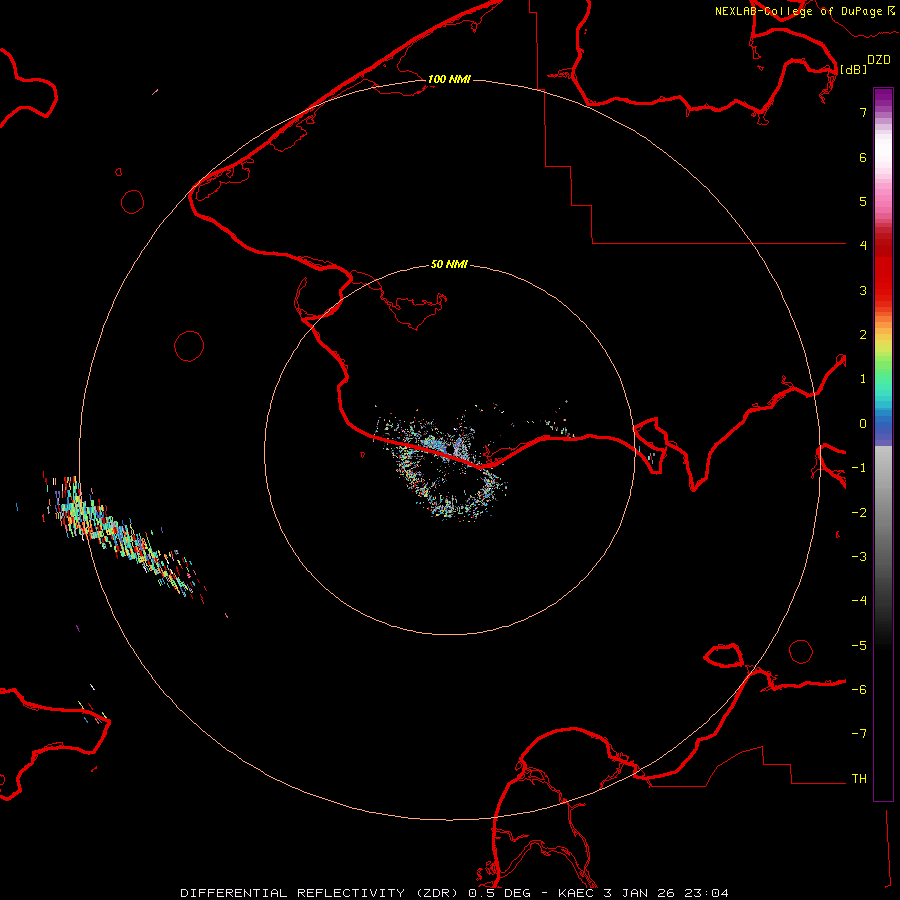Image resolution: width=900 pixels, height=900 pixels.
Task: Click the 4 tick label on color scale
Action: (863, 245)
